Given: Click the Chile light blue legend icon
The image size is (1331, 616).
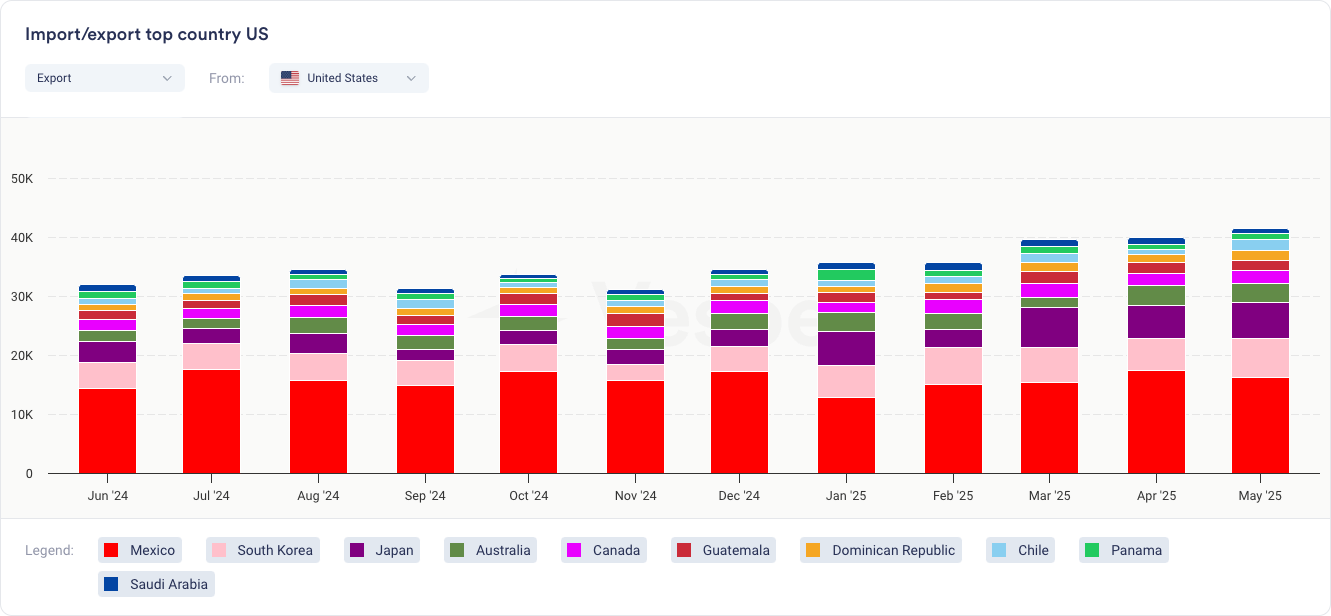Looking at the screenshot, I should [x=998, y=550].
